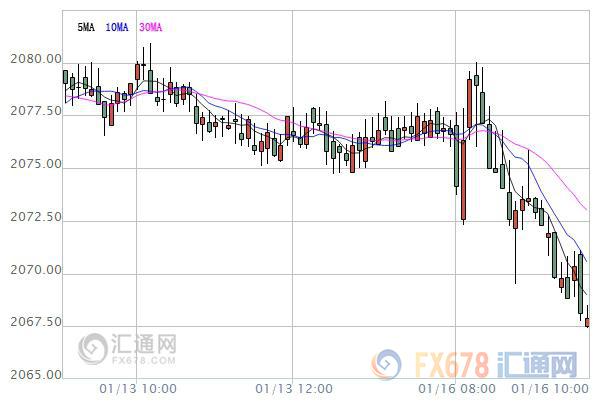The height and width of the screenshot is (401, 595).
Task: Click the 01/16 08:00 time axis label
Action: click(x=457, y=389)
